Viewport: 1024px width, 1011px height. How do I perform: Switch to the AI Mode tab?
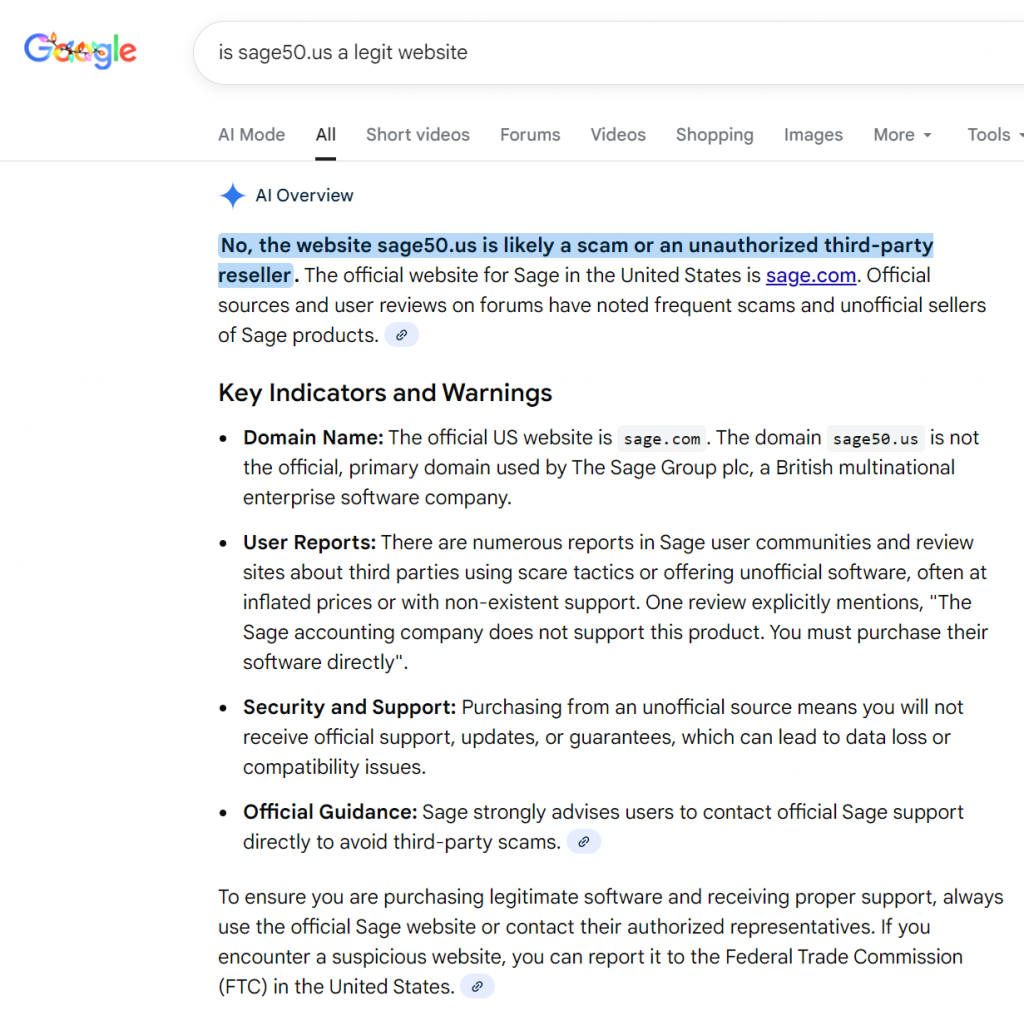[x=251, y=135]
